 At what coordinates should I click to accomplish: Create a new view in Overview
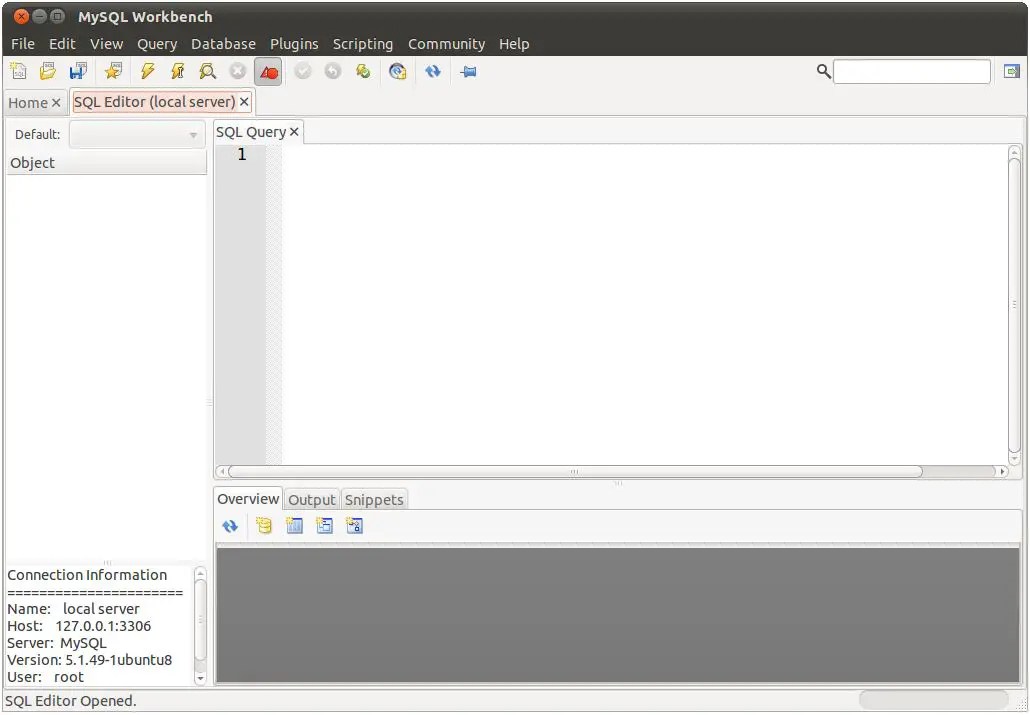click(x=325, y=526)
